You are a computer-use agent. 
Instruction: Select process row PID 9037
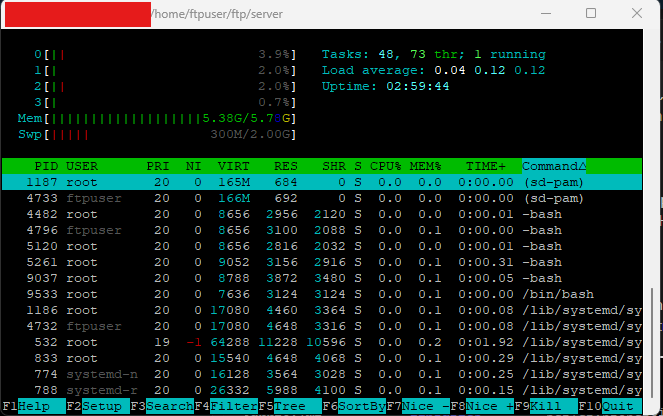point(322,279)
